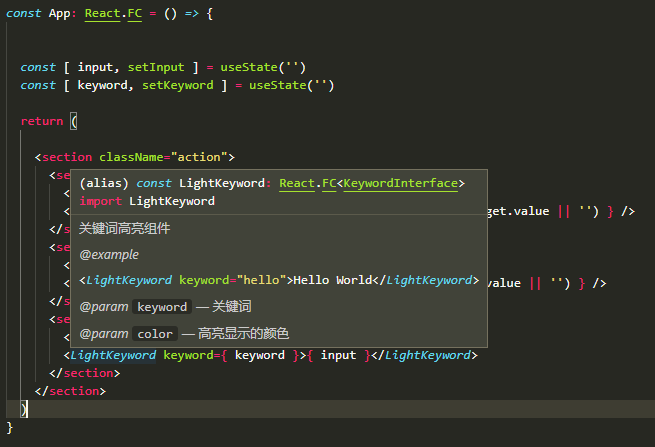
Task: Click KeywordInterface in the hover tooltip
Action: pyautogui.click(x=401, y=183)
